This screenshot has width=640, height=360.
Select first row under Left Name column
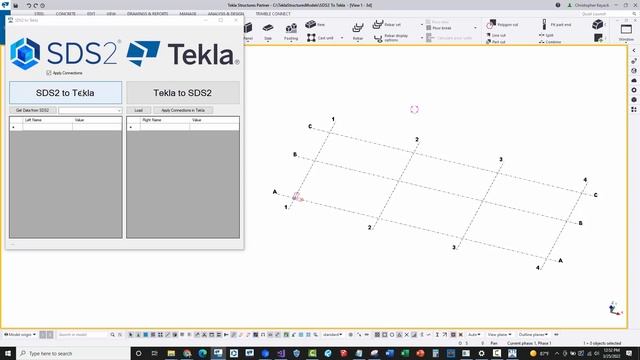tap(48, 127)
